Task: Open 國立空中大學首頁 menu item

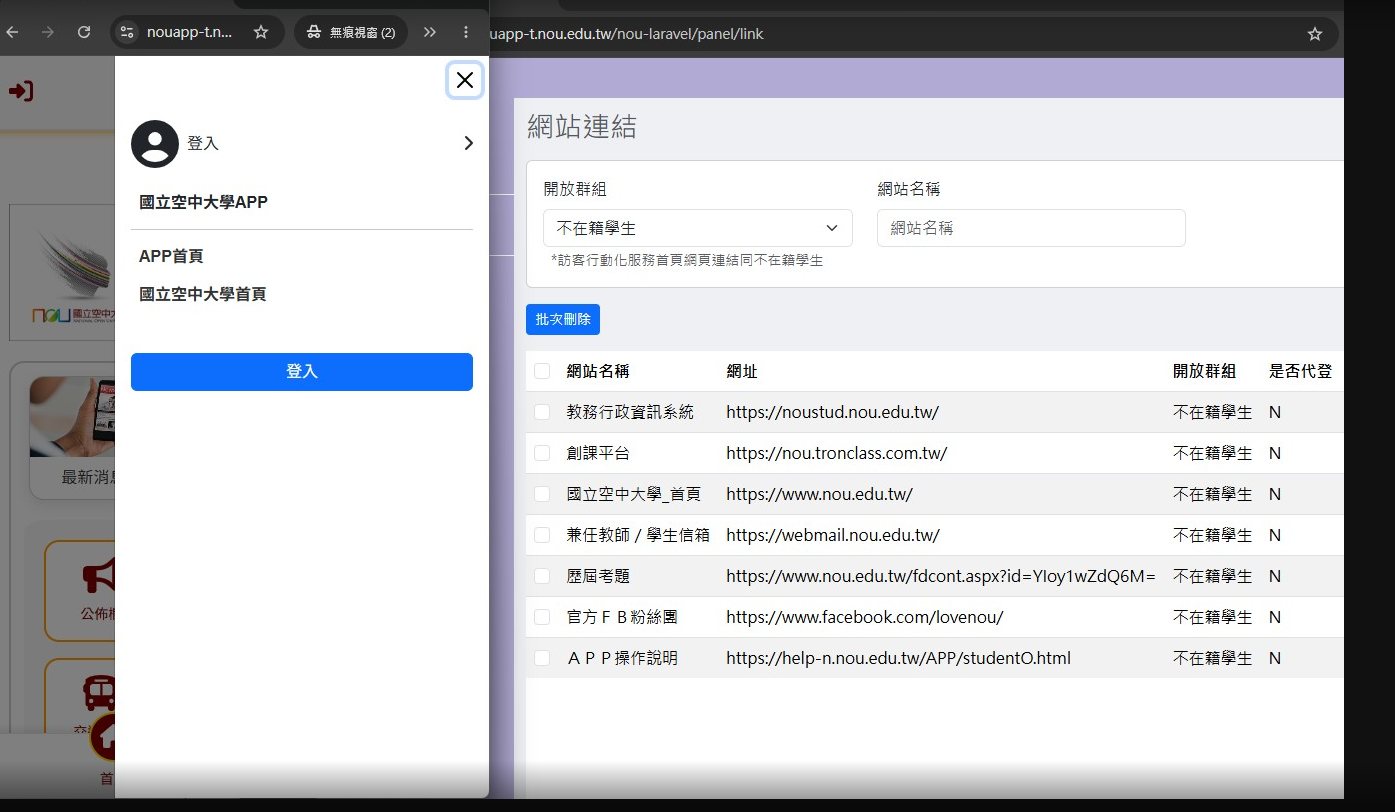Action: point(203,294)
